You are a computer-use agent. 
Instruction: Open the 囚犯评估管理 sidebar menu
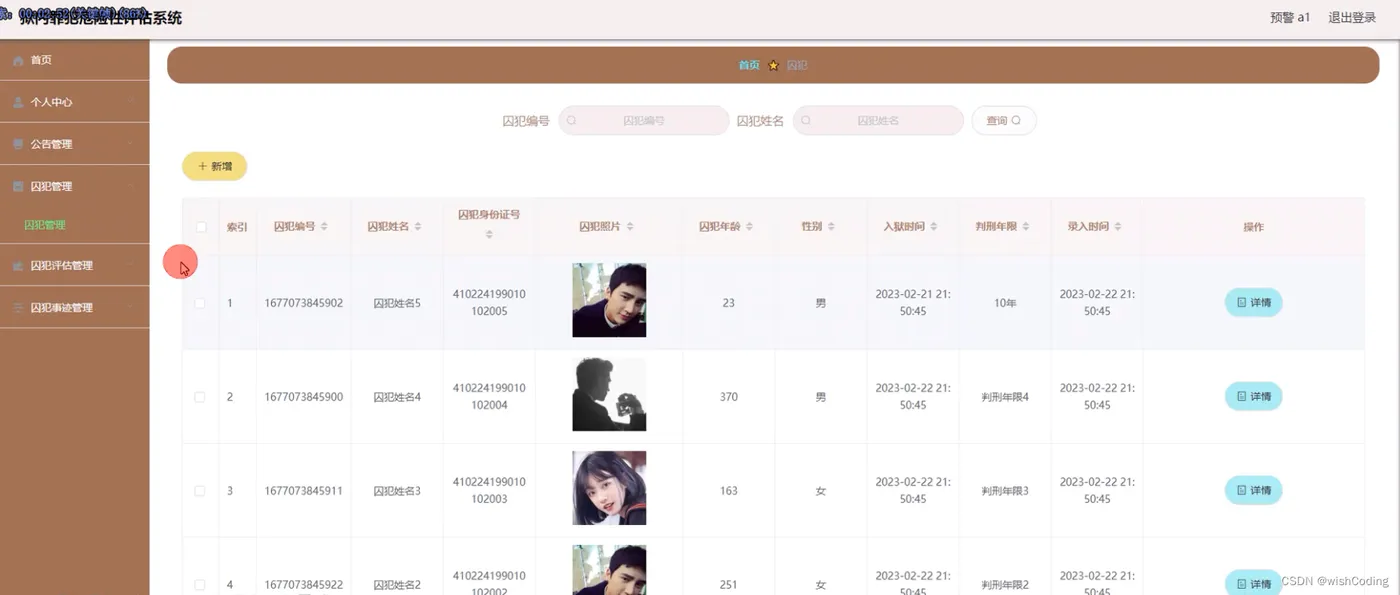tap(75, 266)
